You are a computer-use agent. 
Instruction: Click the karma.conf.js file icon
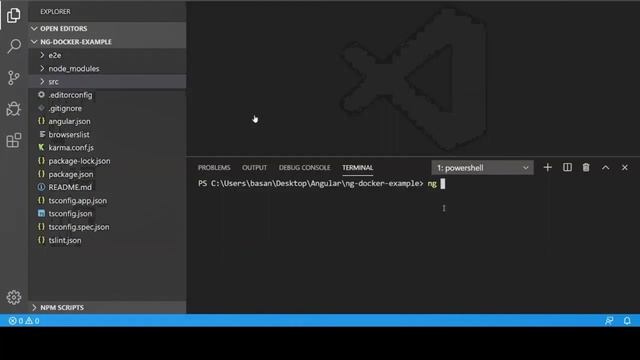[41, 147]
